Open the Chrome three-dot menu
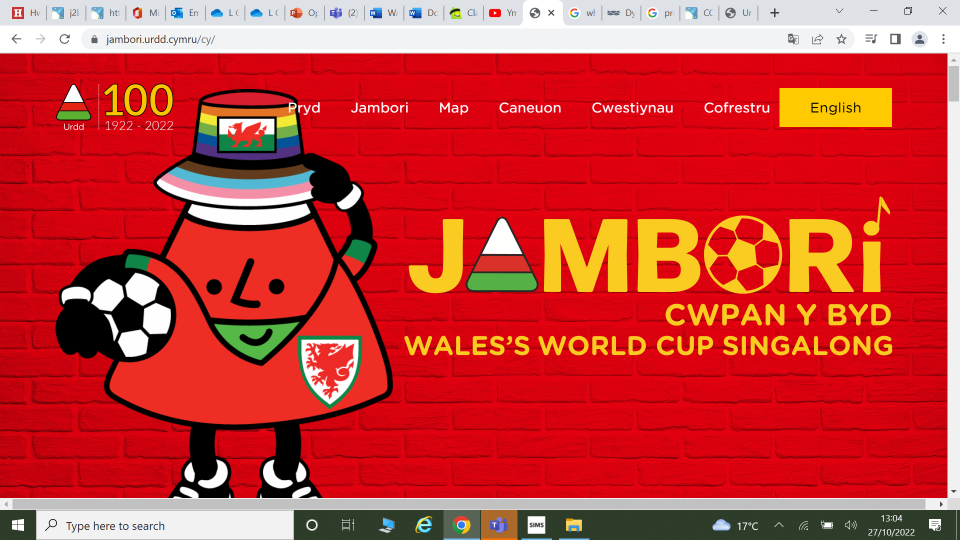The height and width of the screenshot is (540, 960). (943, 39)
